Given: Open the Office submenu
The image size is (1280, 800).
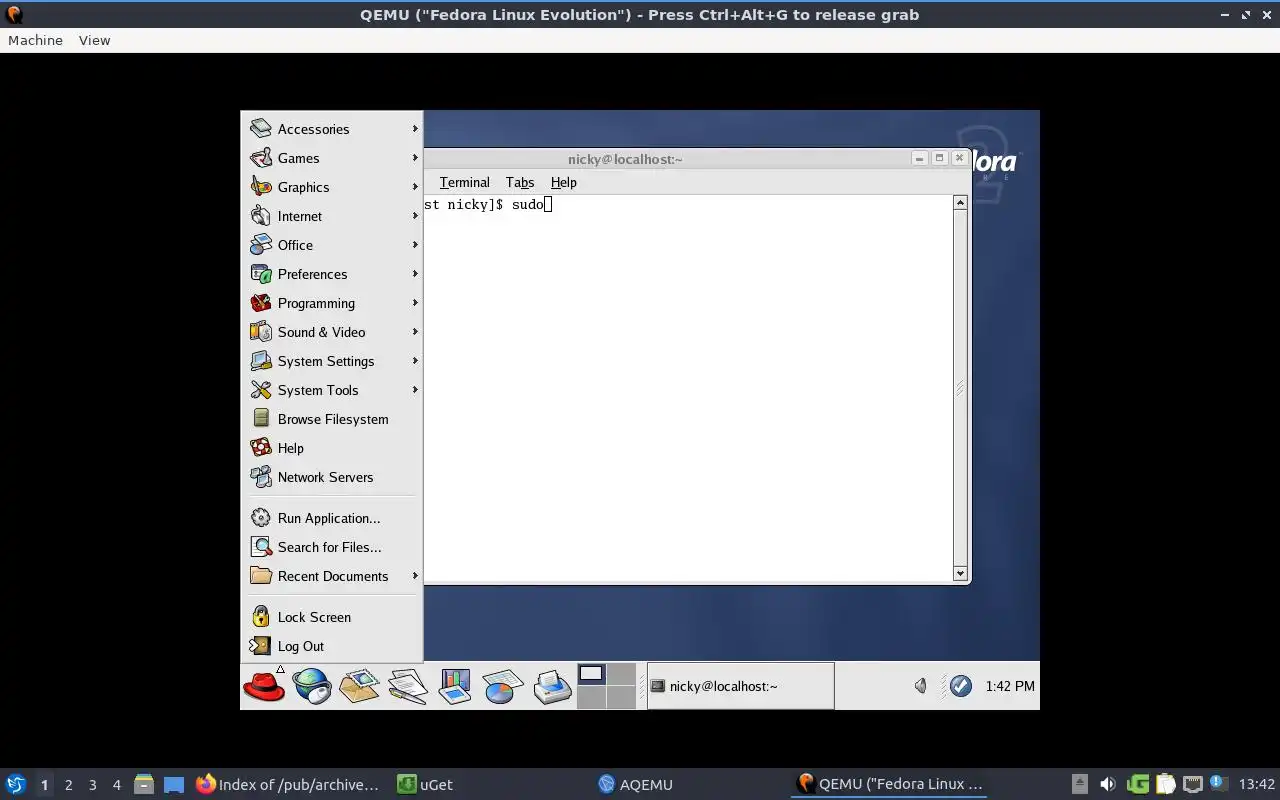Looking at the screenshot, I should pos(332,245).
